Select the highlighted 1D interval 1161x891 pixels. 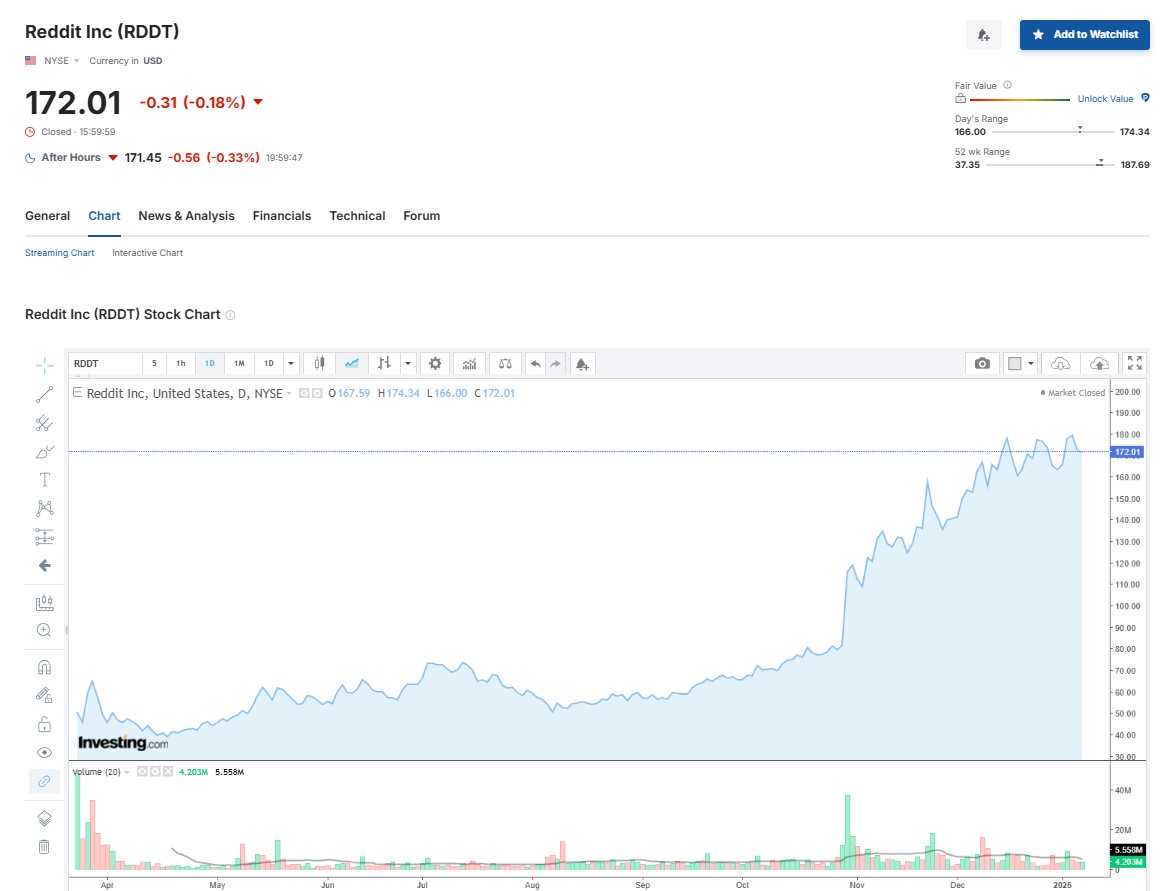pyautogui.click(x=210, y=364)
